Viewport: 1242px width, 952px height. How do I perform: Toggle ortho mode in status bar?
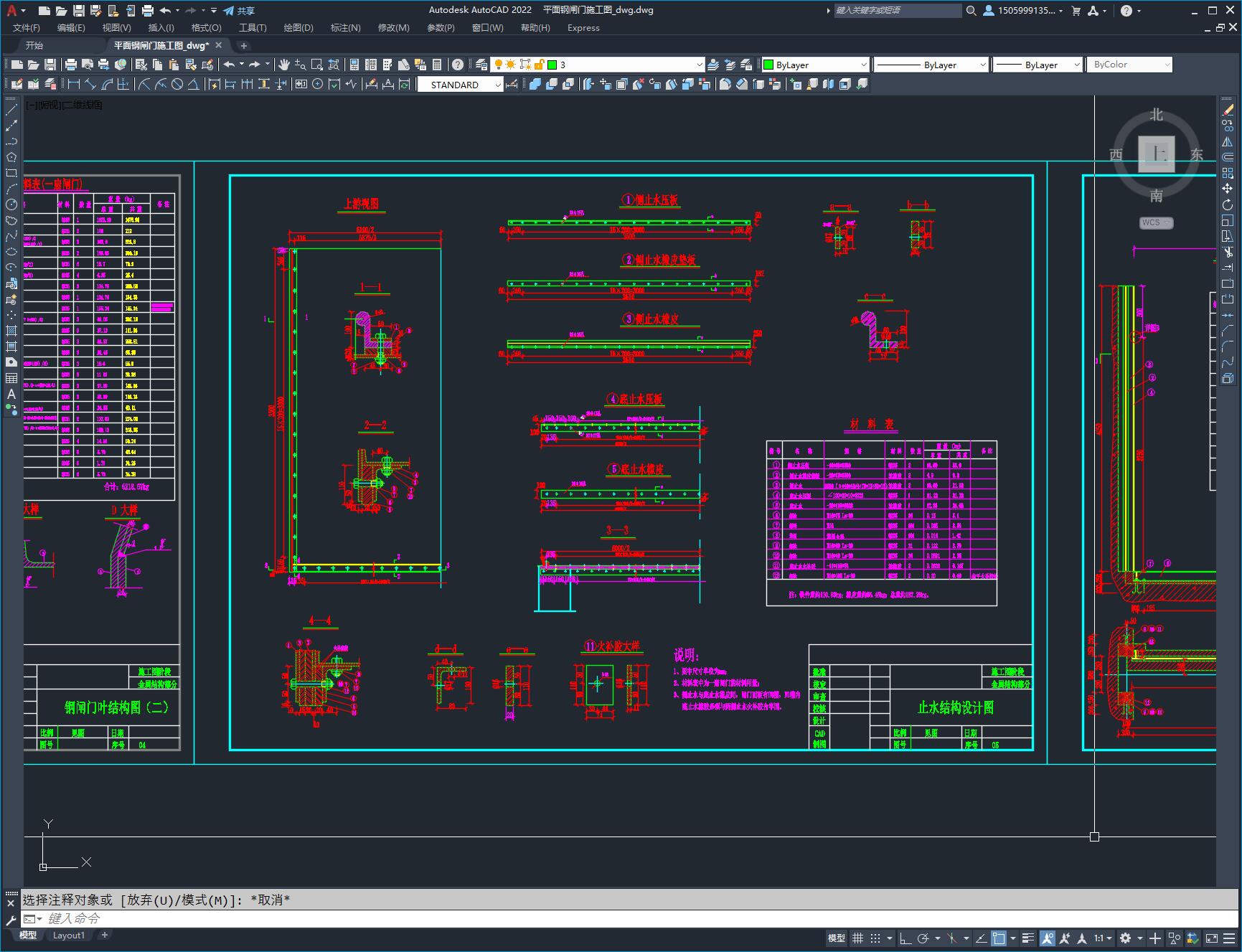pos(905,938)
